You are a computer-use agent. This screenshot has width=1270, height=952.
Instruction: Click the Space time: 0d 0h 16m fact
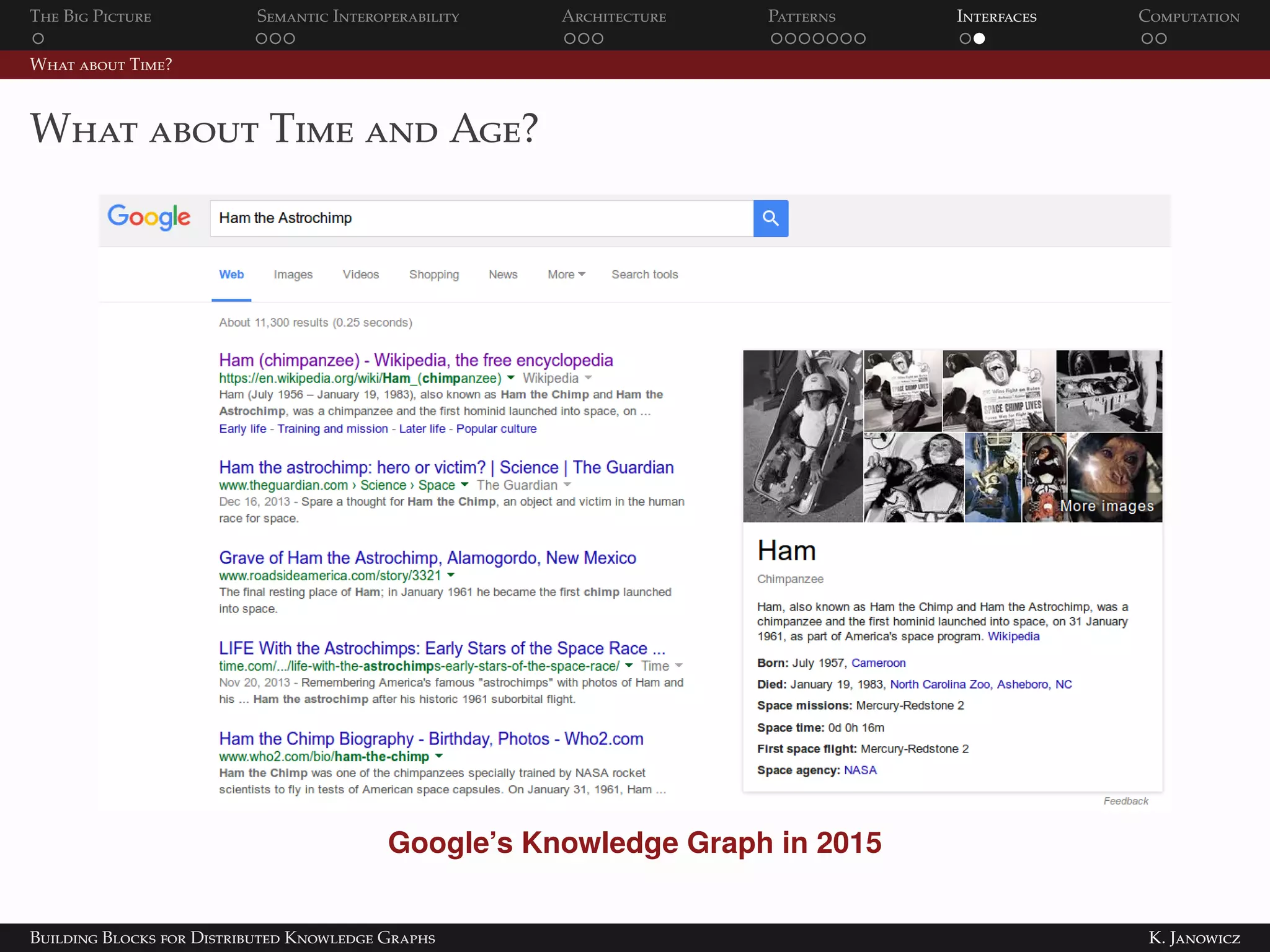tap(820, 728)
